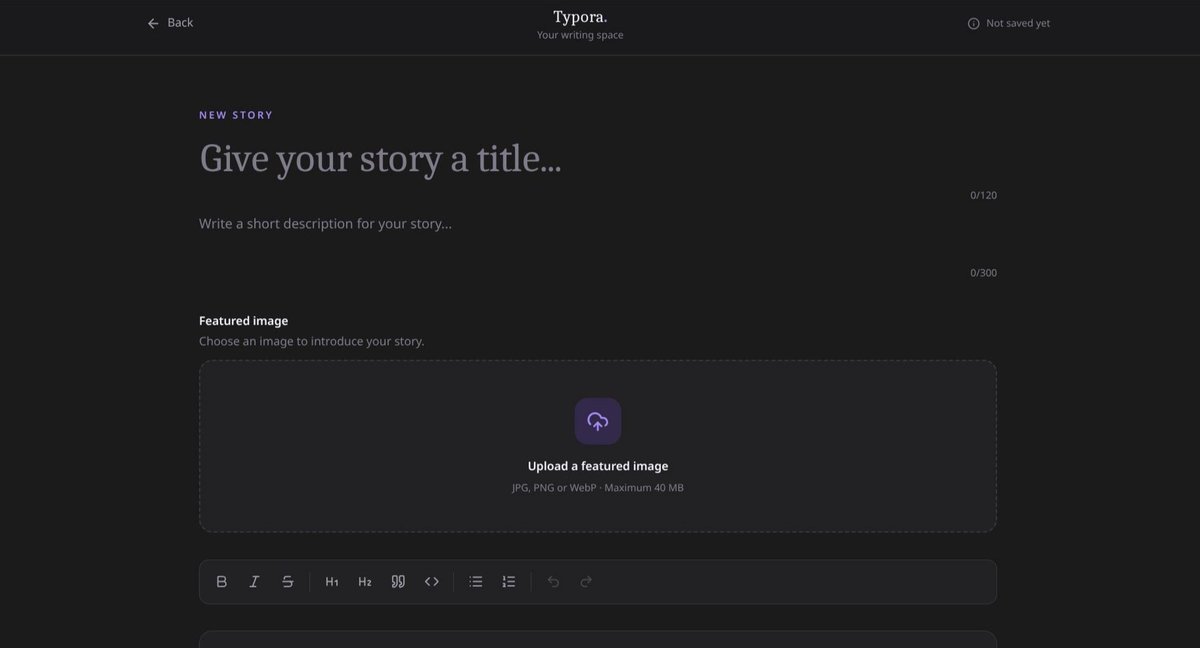This screenshot has width=1200, height=648.
Task: Create a numbered list
Action: click(x=509, y=582)
